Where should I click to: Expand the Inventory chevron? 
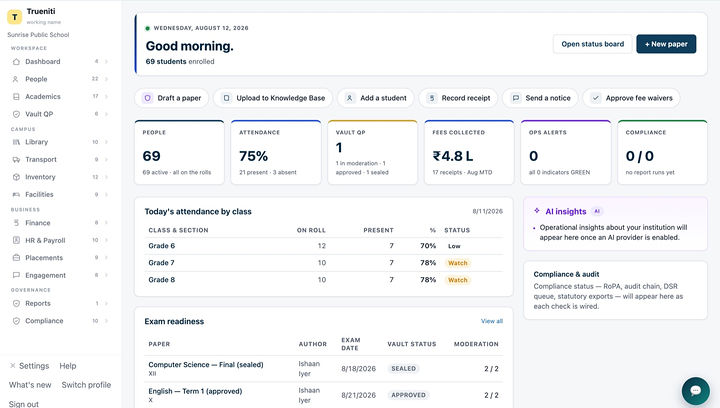pyautogui.click(x=107, y=177)
